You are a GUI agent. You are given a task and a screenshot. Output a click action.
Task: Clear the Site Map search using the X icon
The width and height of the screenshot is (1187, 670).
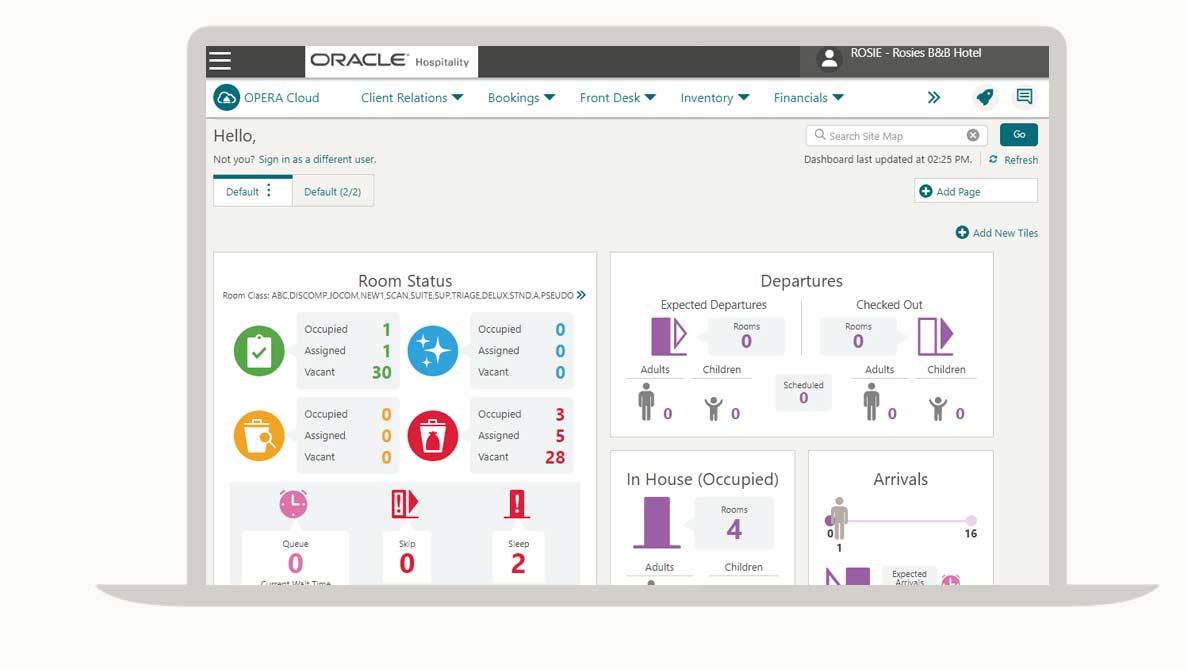click(x=971, y=135)
